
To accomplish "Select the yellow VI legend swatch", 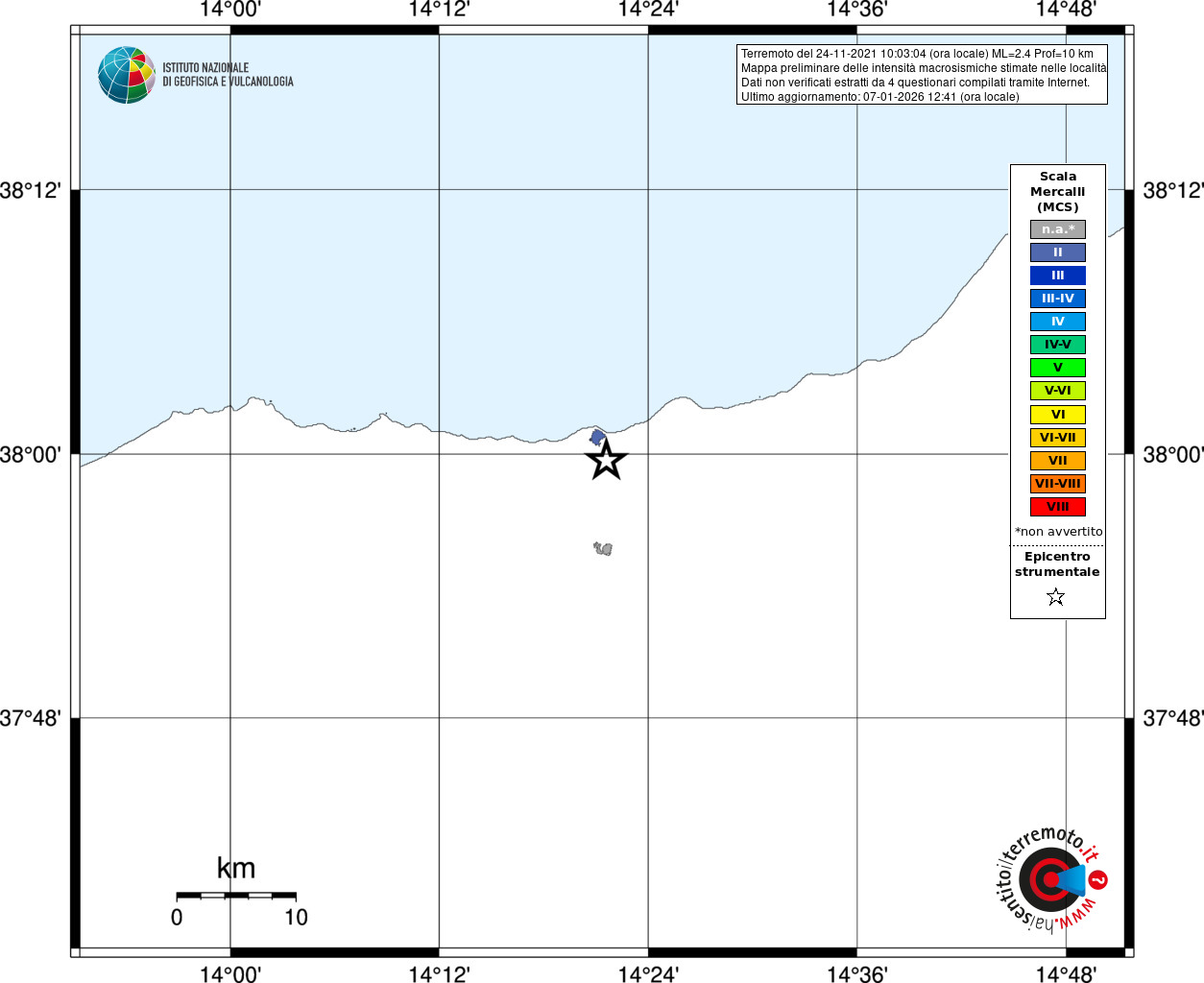I will tap(1058, 415).
